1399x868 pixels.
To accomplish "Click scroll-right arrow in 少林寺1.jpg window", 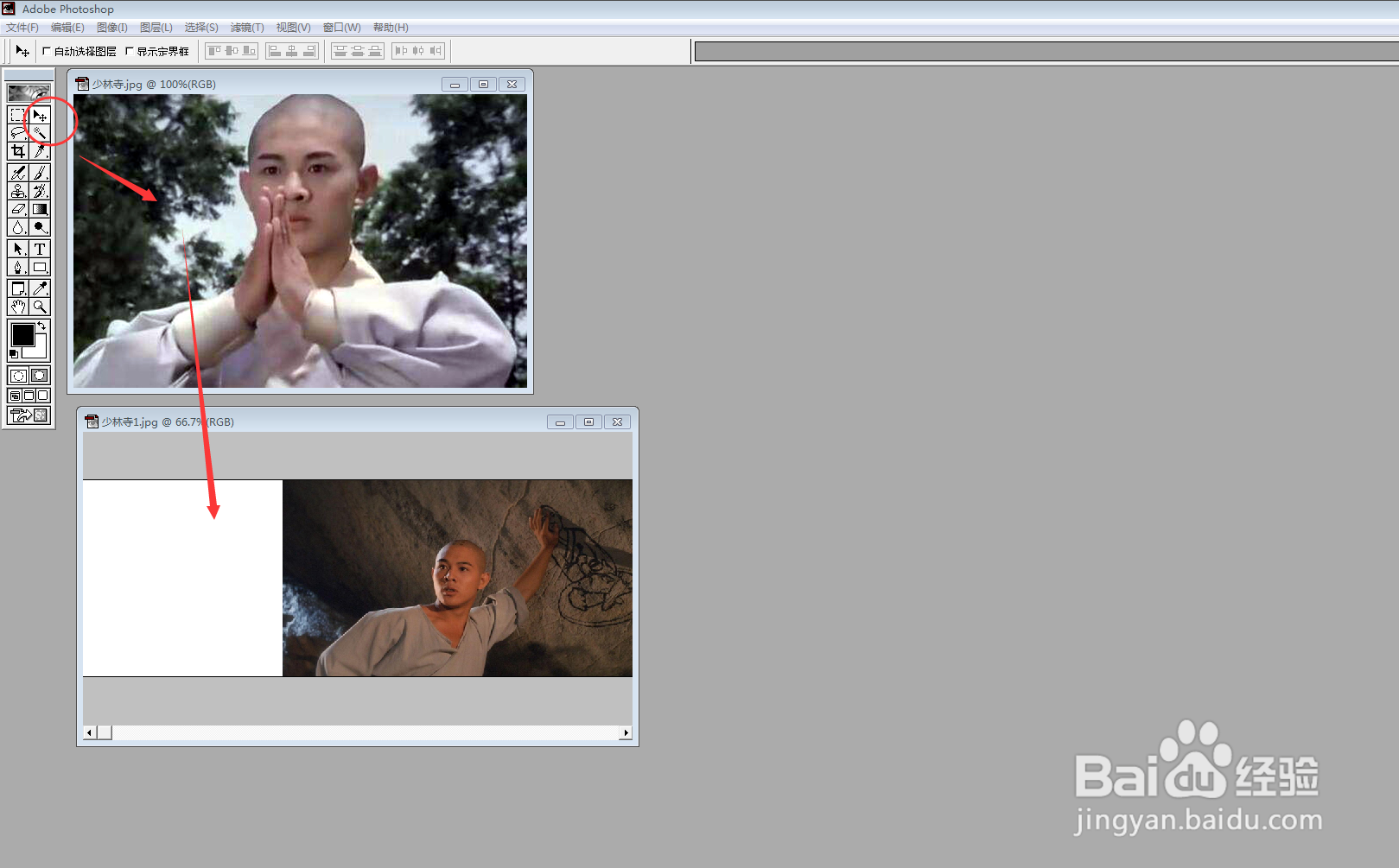I will 626,732.
